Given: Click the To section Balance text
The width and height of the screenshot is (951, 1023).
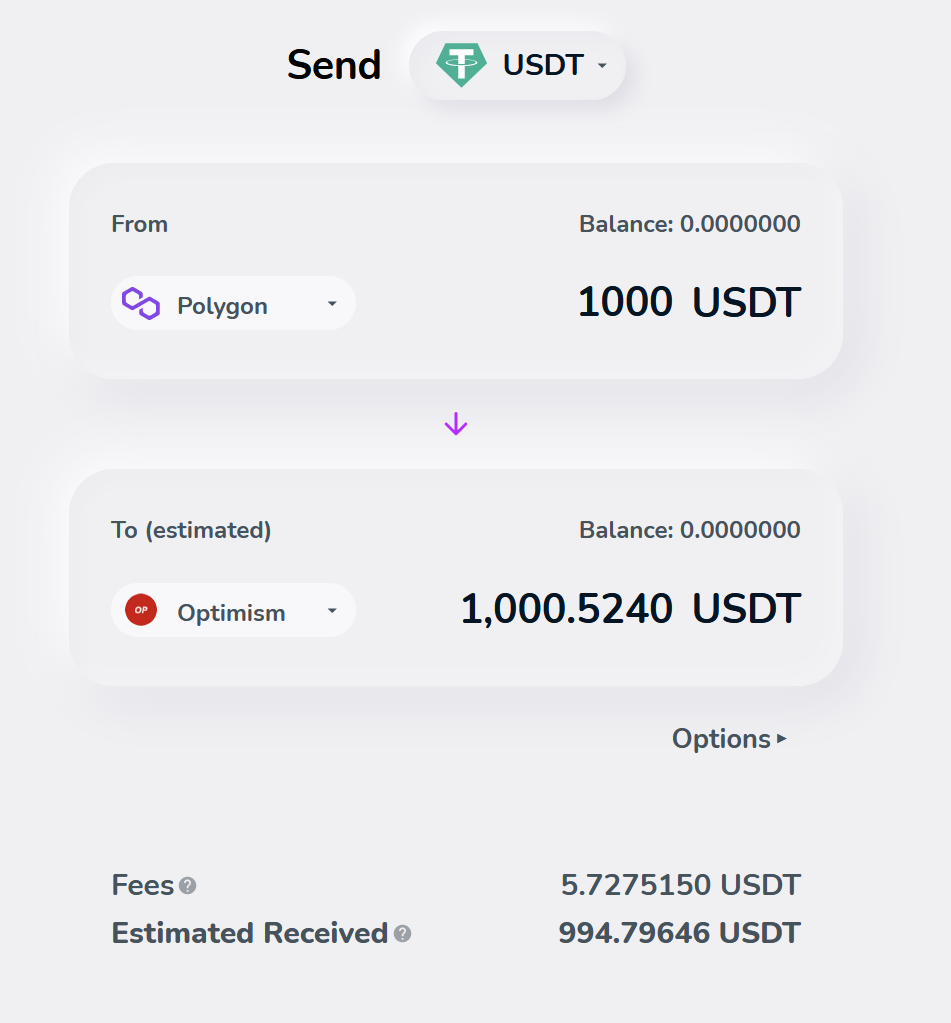Looking at the screenshot, I should pyautogui.click(x=689, y=529).
